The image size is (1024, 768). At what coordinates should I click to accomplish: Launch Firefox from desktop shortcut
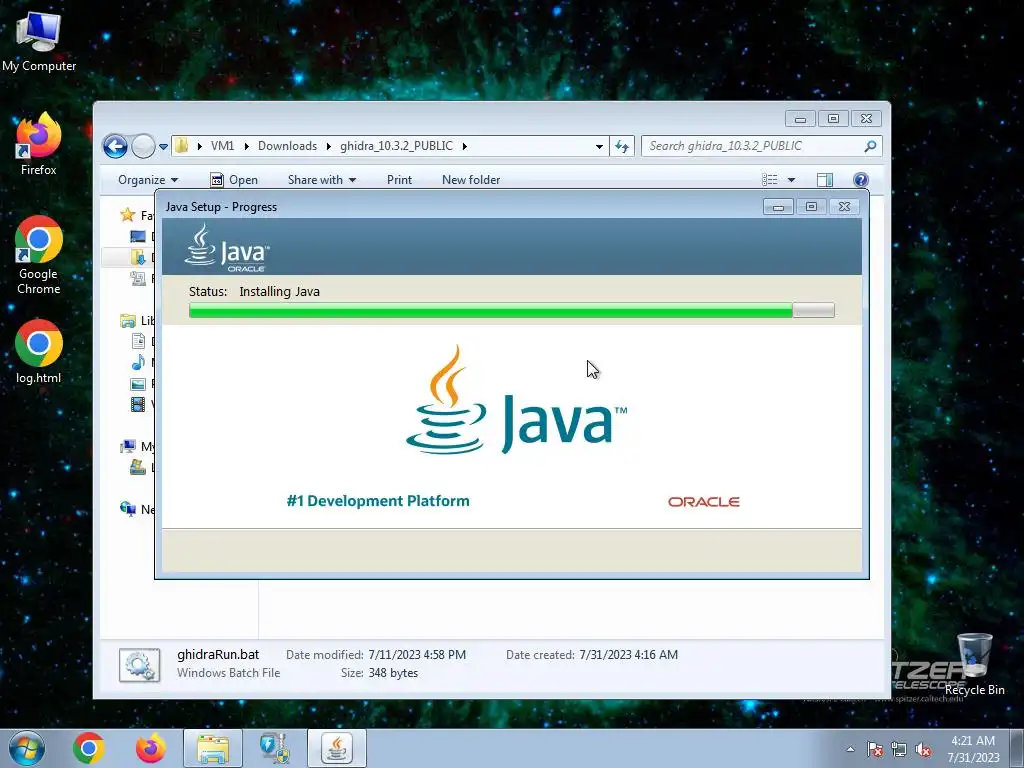tap(39, 144)
